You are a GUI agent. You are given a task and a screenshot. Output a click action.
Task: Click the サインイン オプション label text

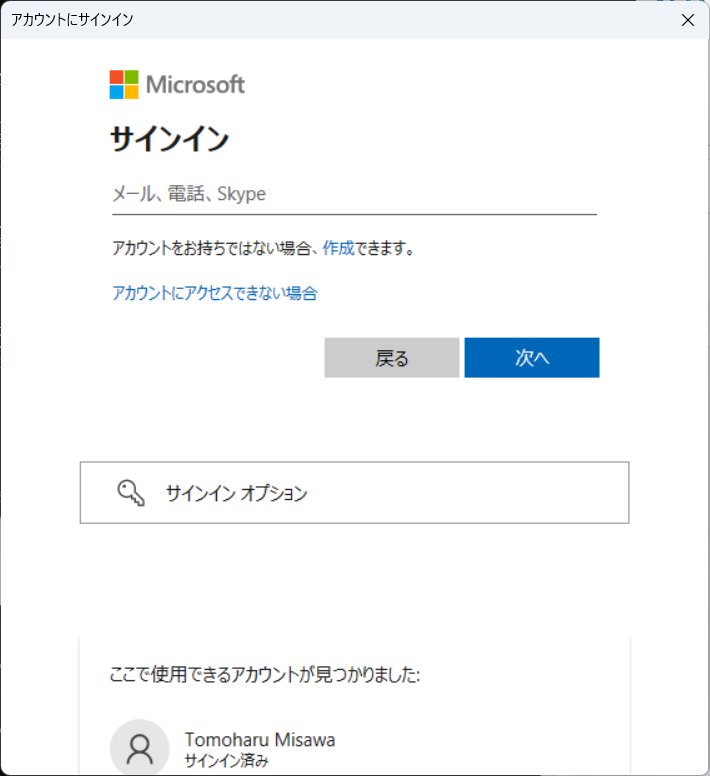click(237, 493)
